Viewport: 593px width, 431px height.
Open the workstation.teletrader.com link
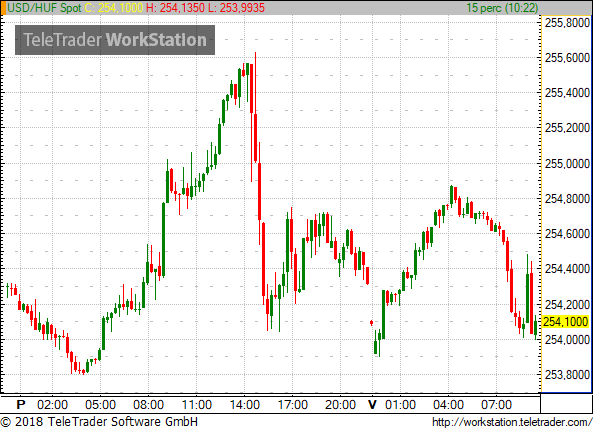click(x=512, y=422)
